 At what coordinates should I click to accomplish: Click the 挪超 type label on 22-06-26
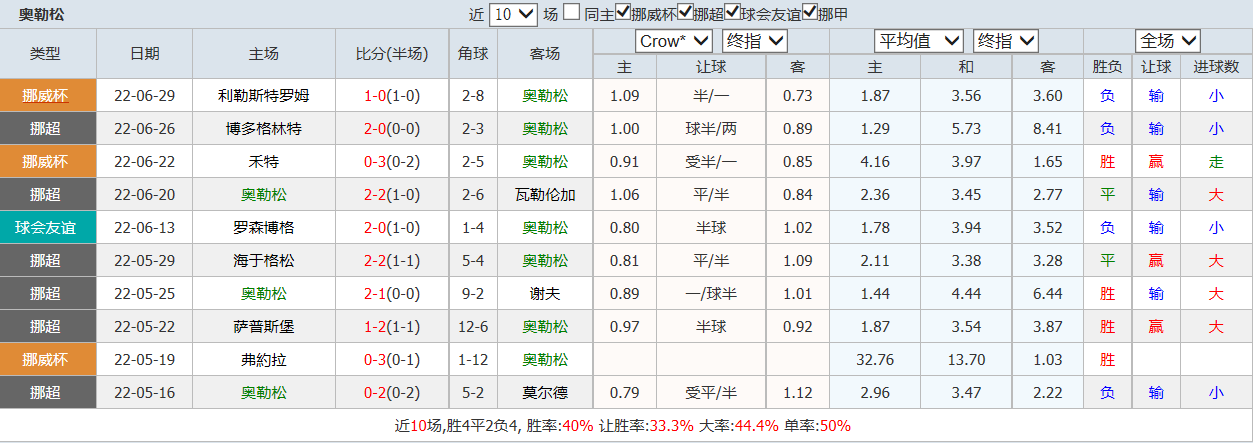click(x=45, y=129)
